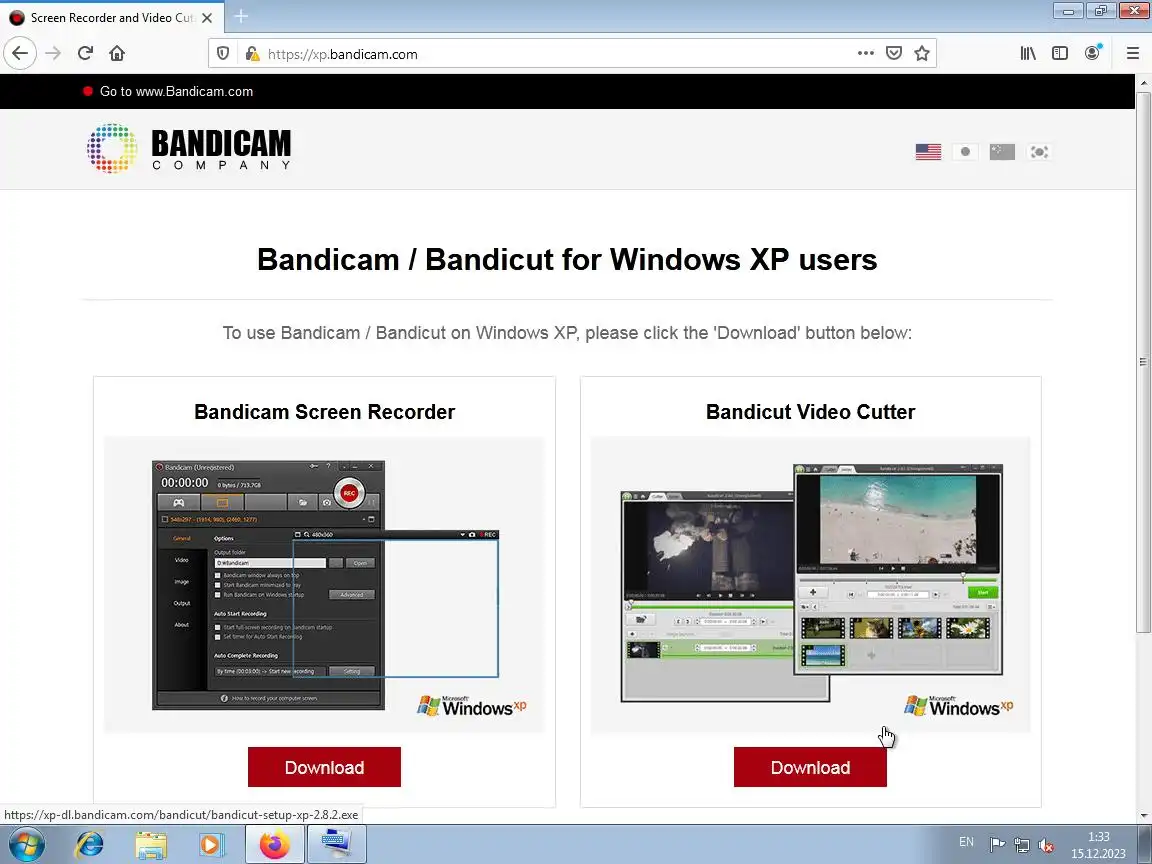The image size is (1152, 864).
Task: Download Bandicut Video Cutter
Action: (x=810, y=767)
